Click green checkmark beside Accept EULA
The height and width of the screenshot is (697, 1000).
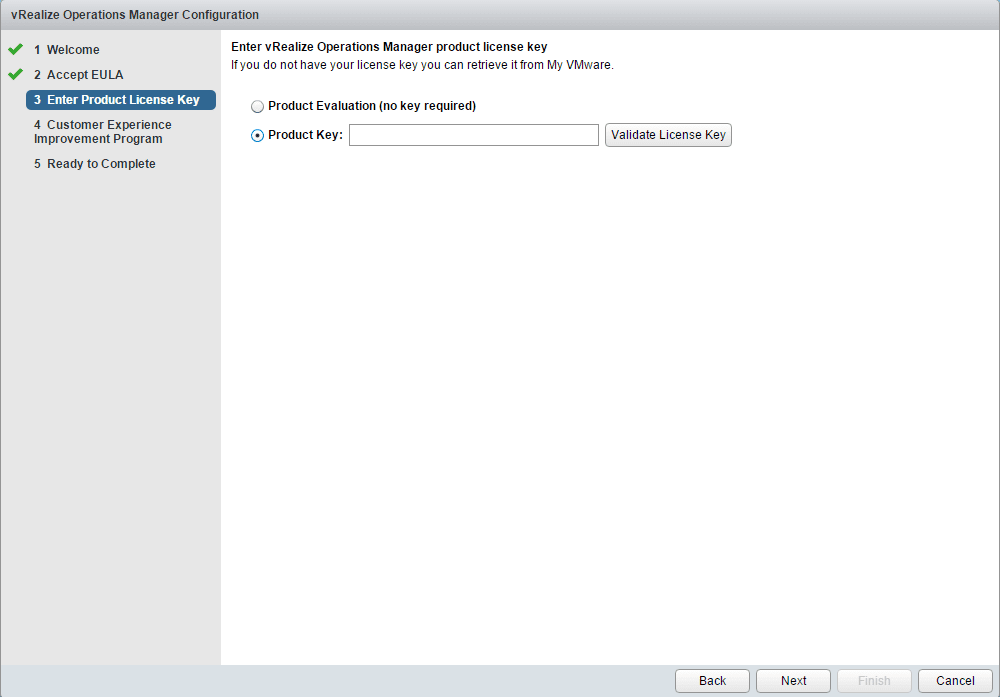16,74
